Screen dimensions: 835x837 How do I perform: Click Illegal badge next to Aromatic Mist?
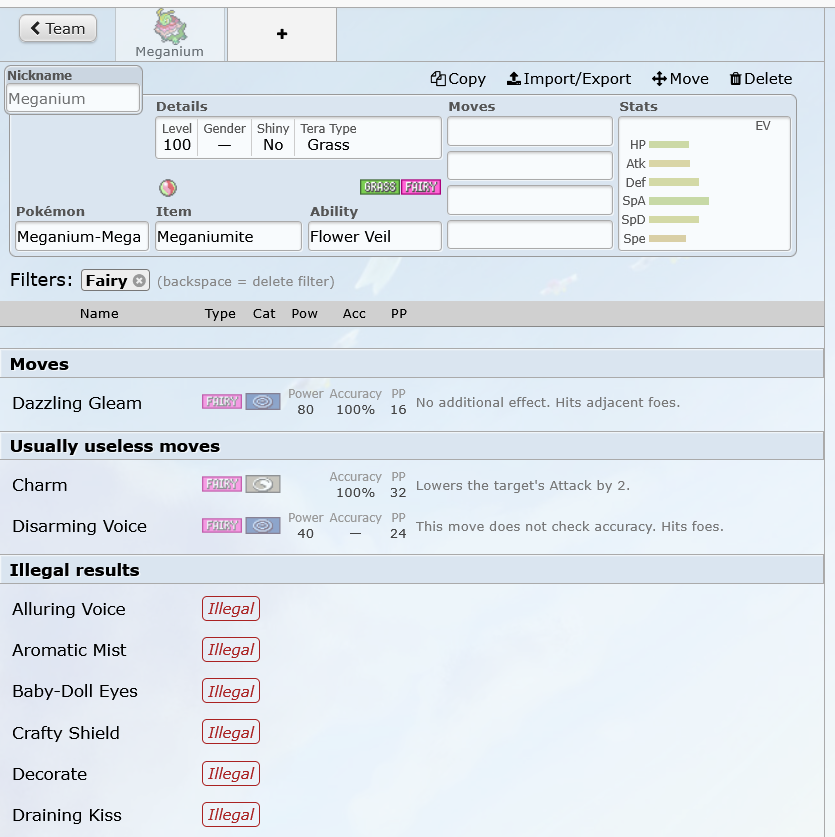coord(231,650)
